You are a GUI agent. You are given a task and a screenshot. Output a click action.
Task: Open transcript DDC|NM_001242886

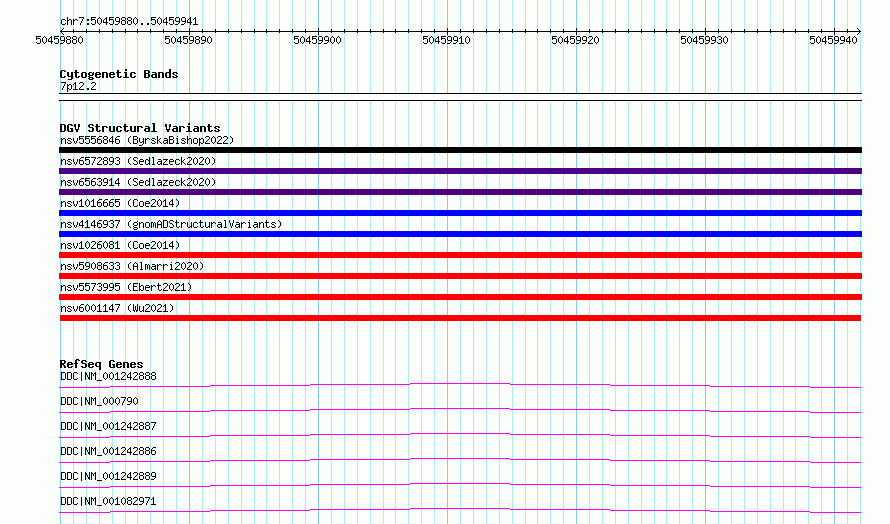tap(108, 451)
